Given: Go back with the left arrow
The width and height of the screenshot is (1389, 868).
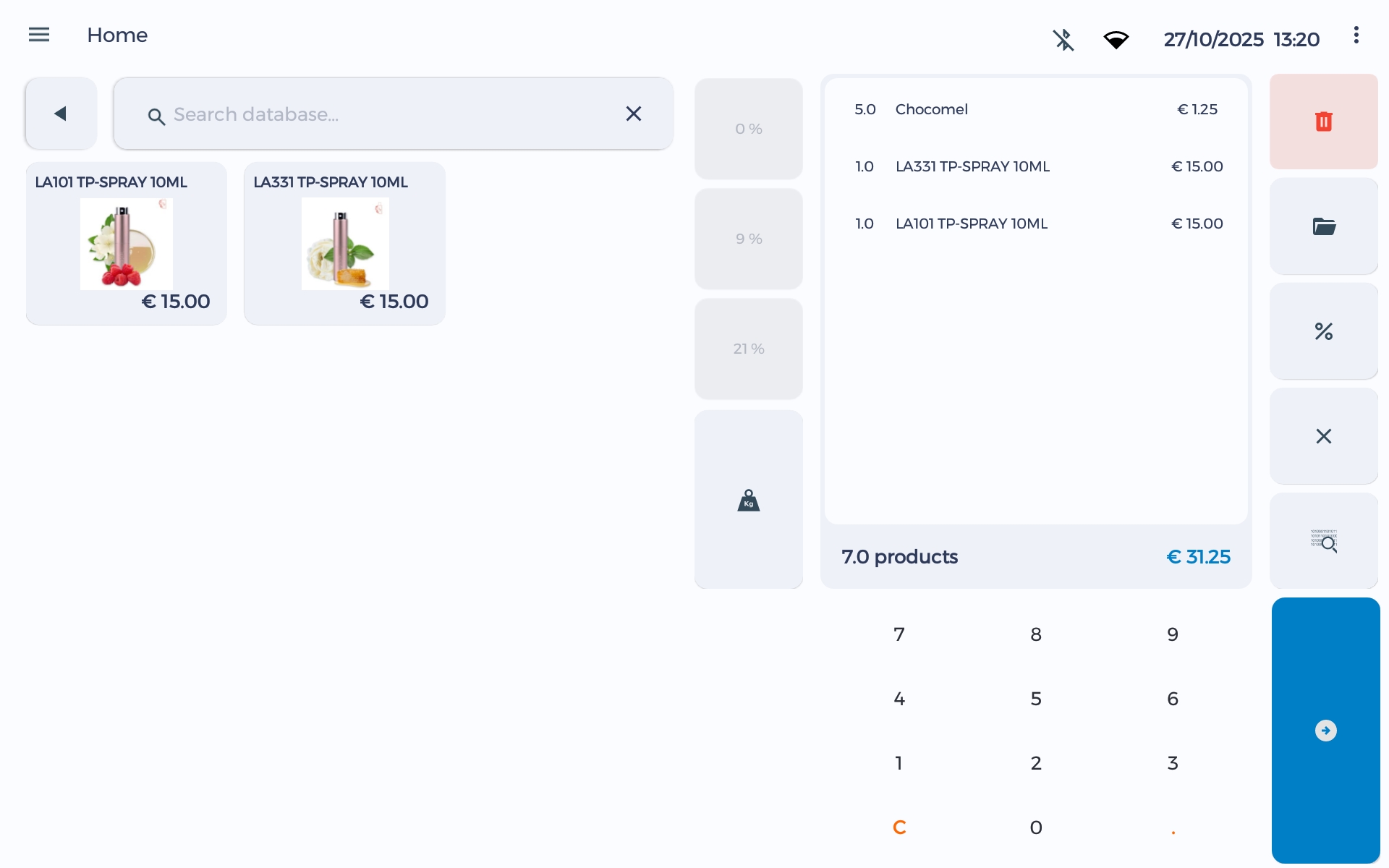Looking at the screenshot, I should coord(61,114).
